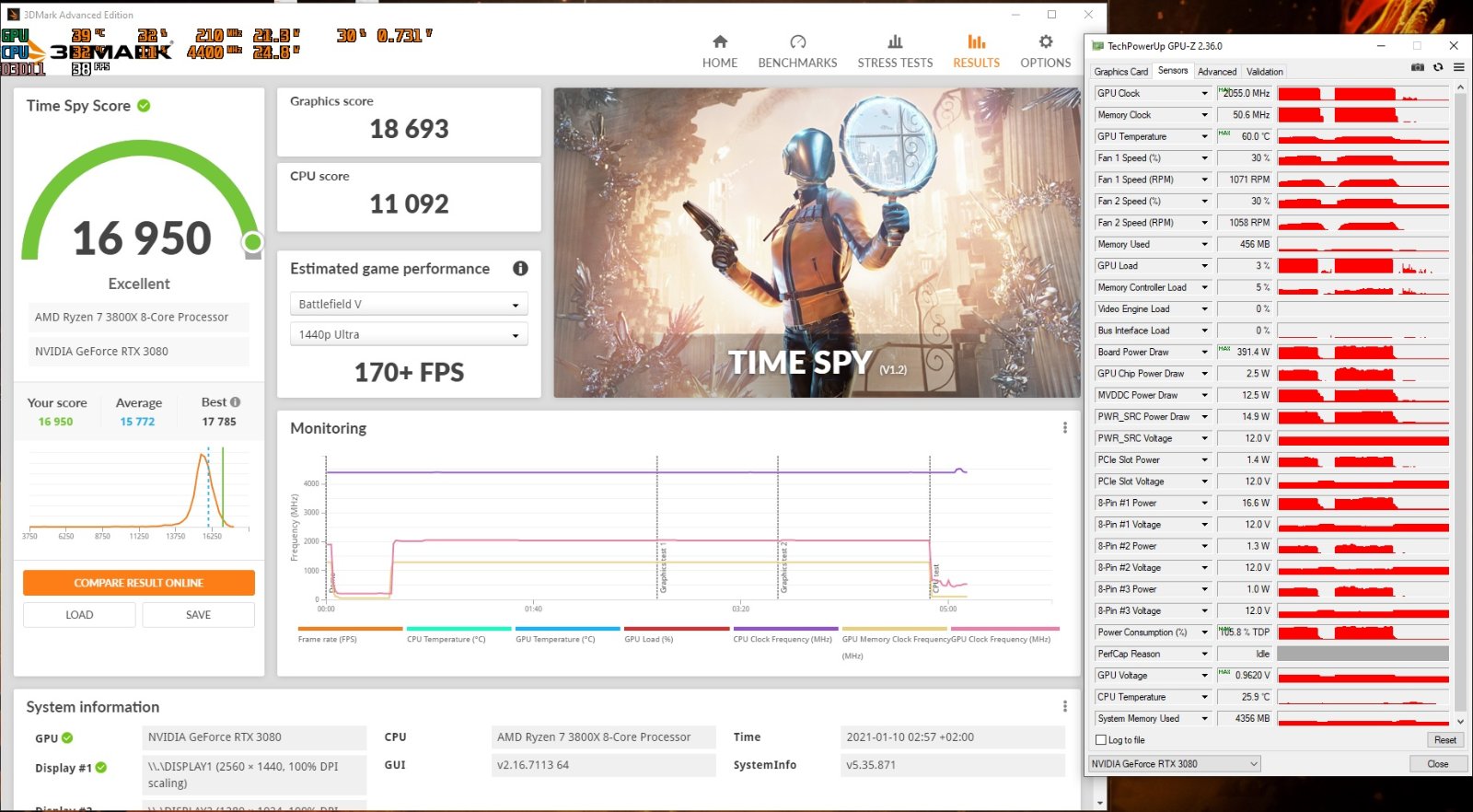Open the Battlefield V game dropdown
1473x812 pixels.
click(x=409, y=304)
